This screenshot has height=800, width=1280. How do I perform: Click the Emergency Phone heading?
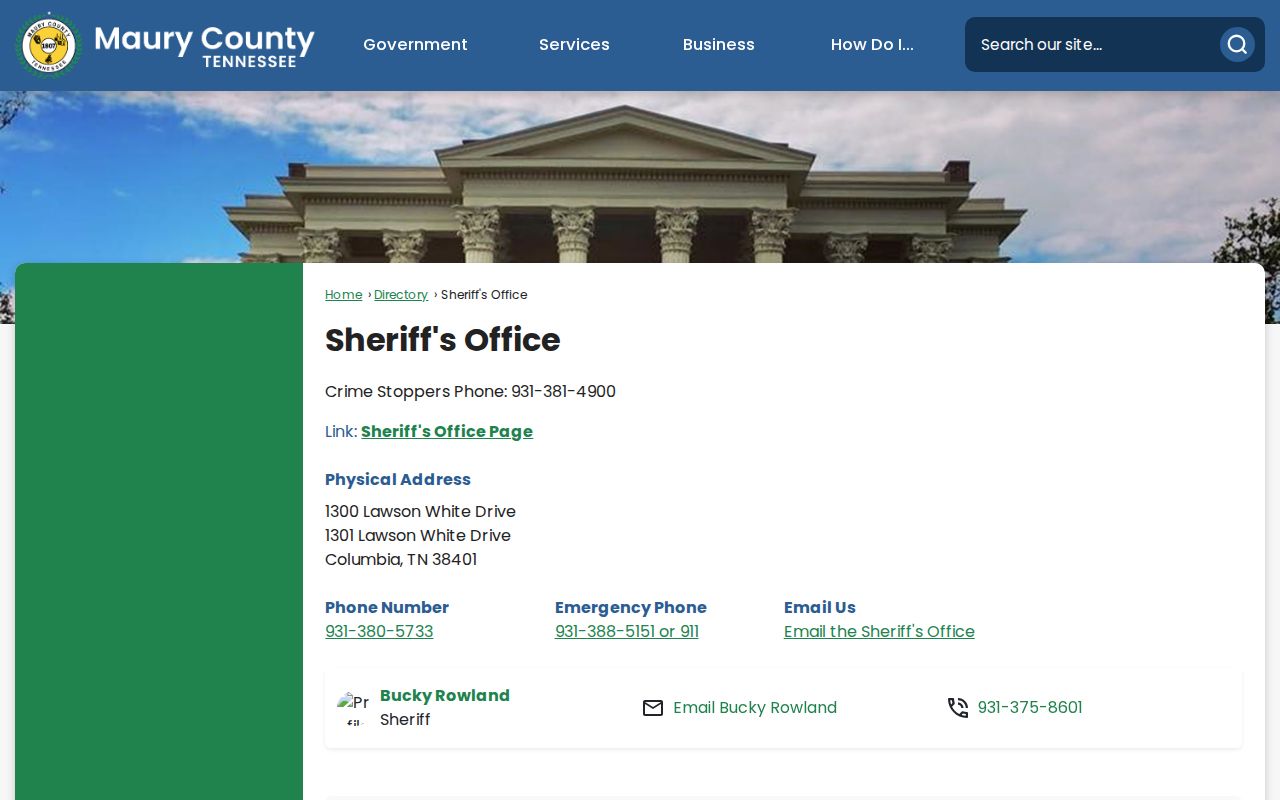click(x=631, y=608)
